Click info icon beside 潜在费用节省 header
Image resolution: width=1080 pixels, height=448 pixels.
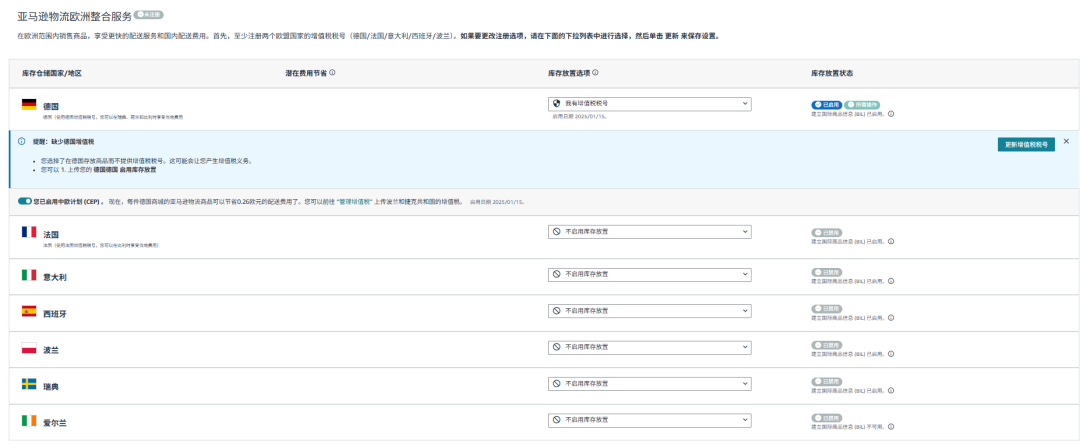(x=332, y=72)
